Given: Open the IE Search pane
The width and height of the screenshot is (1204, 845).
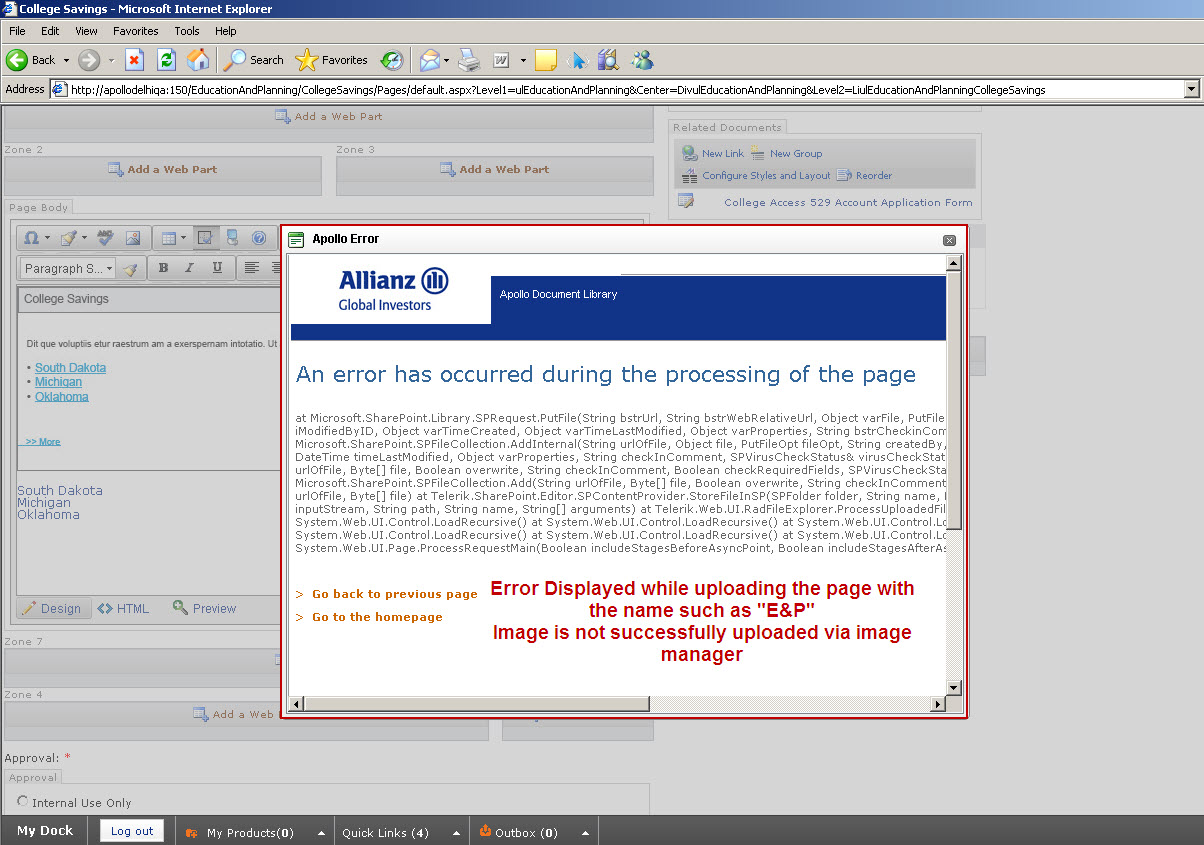Looking at the screenshot, I should point(253,60).
